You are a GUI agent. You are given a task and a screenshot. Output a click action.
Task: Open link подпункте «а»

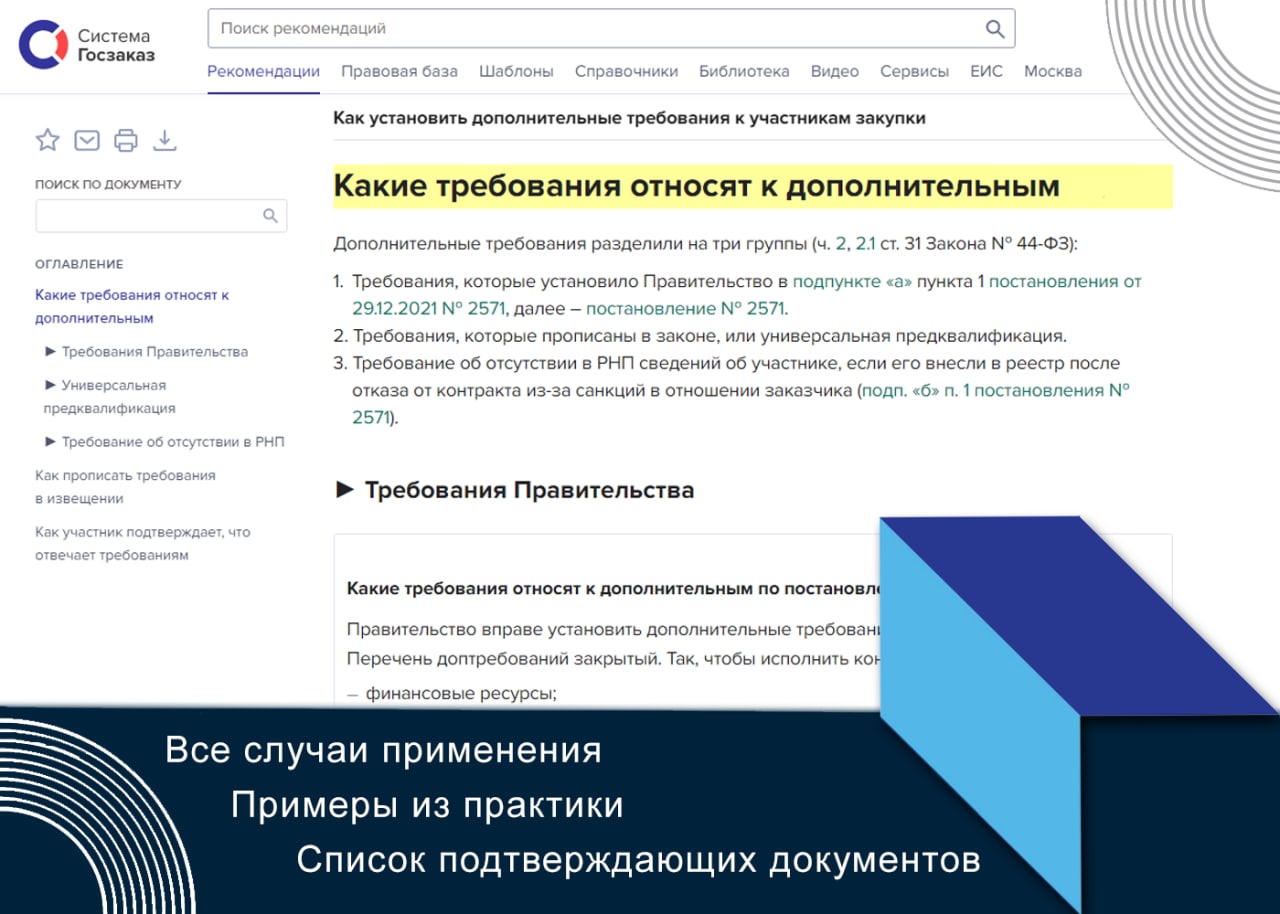coord(853,282)
